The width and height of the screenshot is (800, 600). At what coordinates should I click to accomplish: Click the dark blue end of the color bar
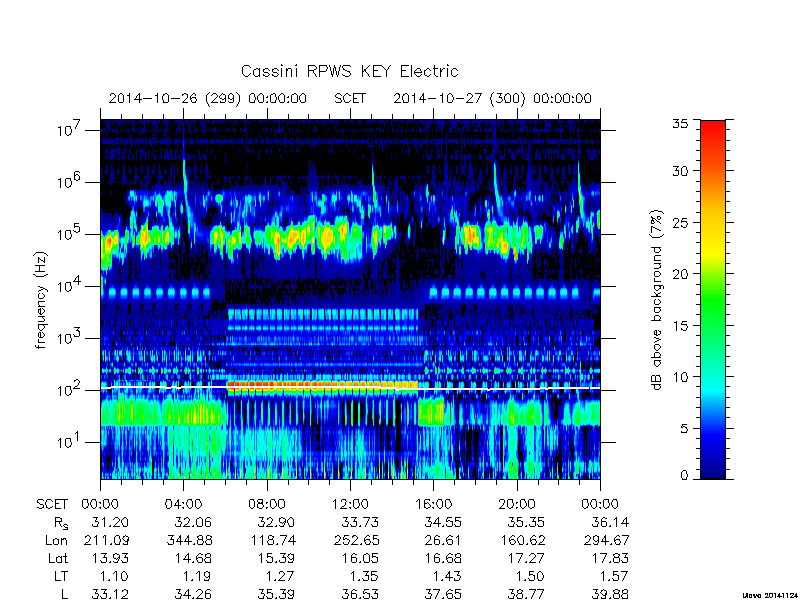click(x=713, y=467)
